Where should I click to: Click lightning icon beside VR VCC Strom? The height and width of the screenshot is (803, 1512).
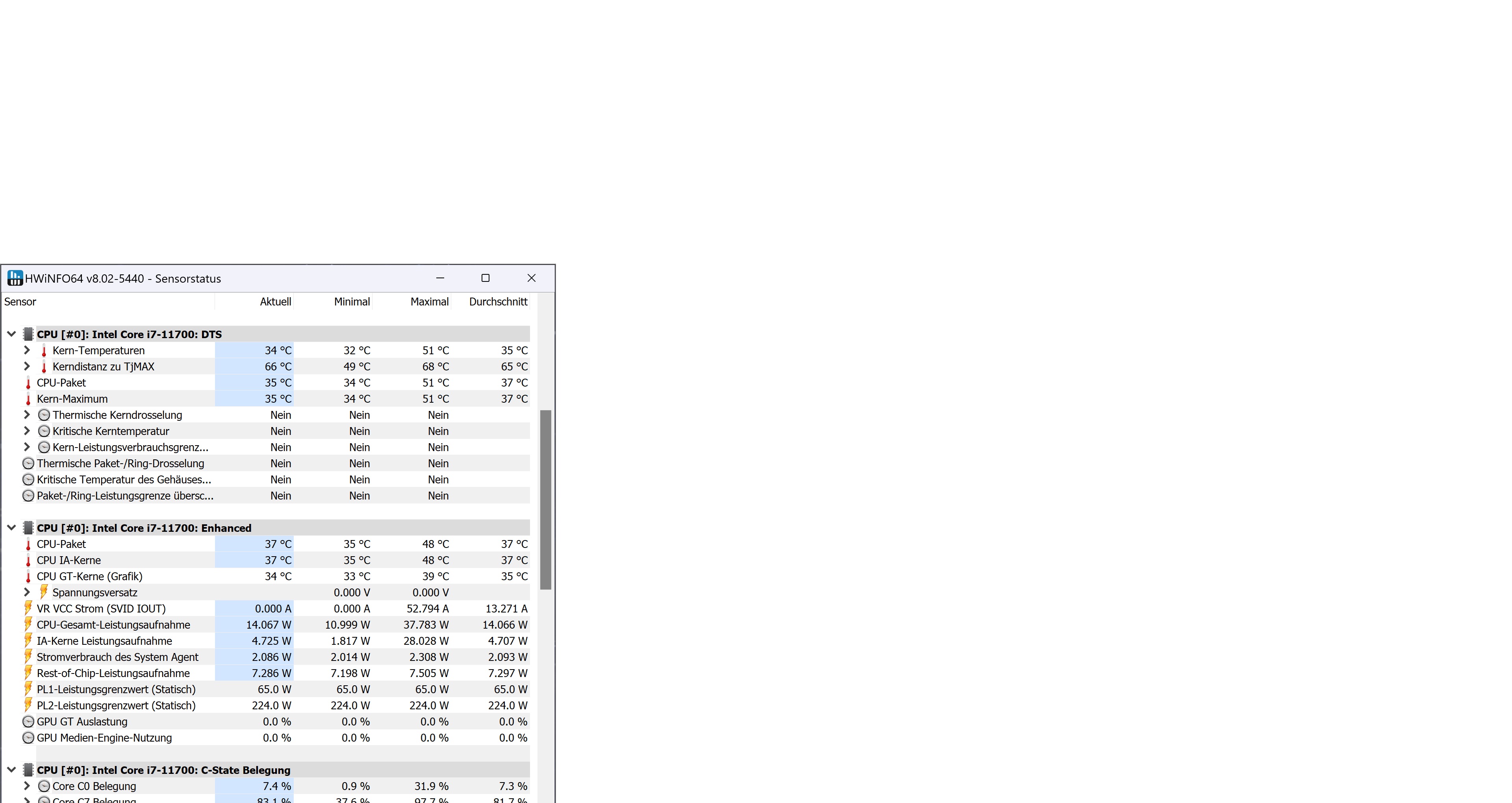(x=28, y=609)
